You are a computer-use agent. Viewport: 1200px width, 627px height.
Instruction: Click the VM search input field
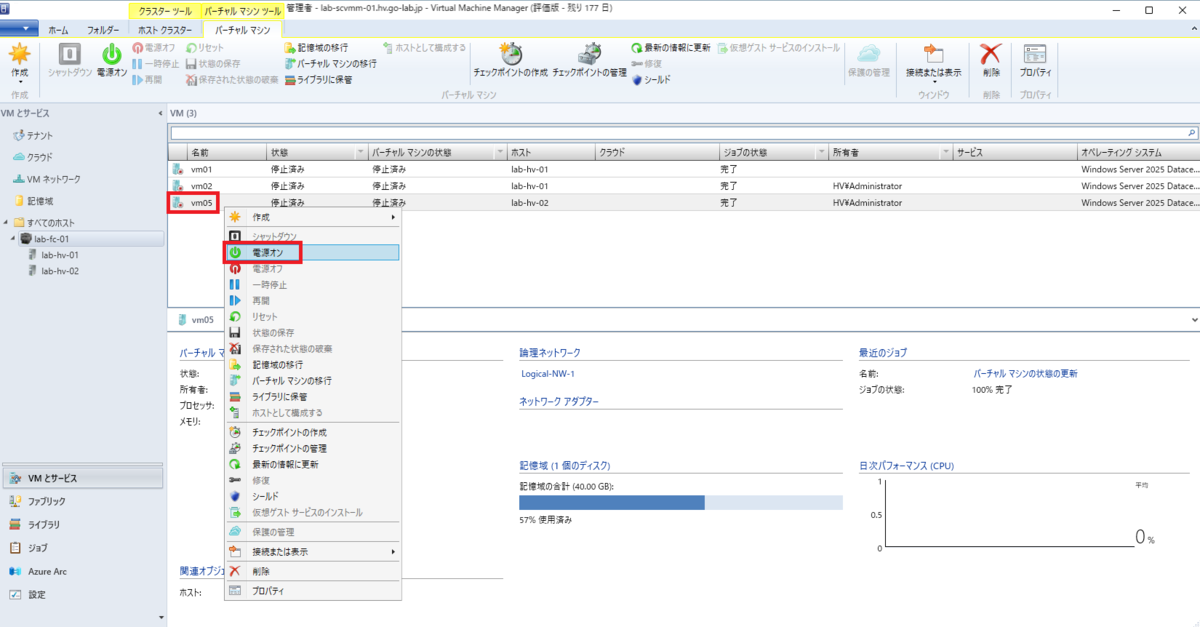click(x=677, y=132)
